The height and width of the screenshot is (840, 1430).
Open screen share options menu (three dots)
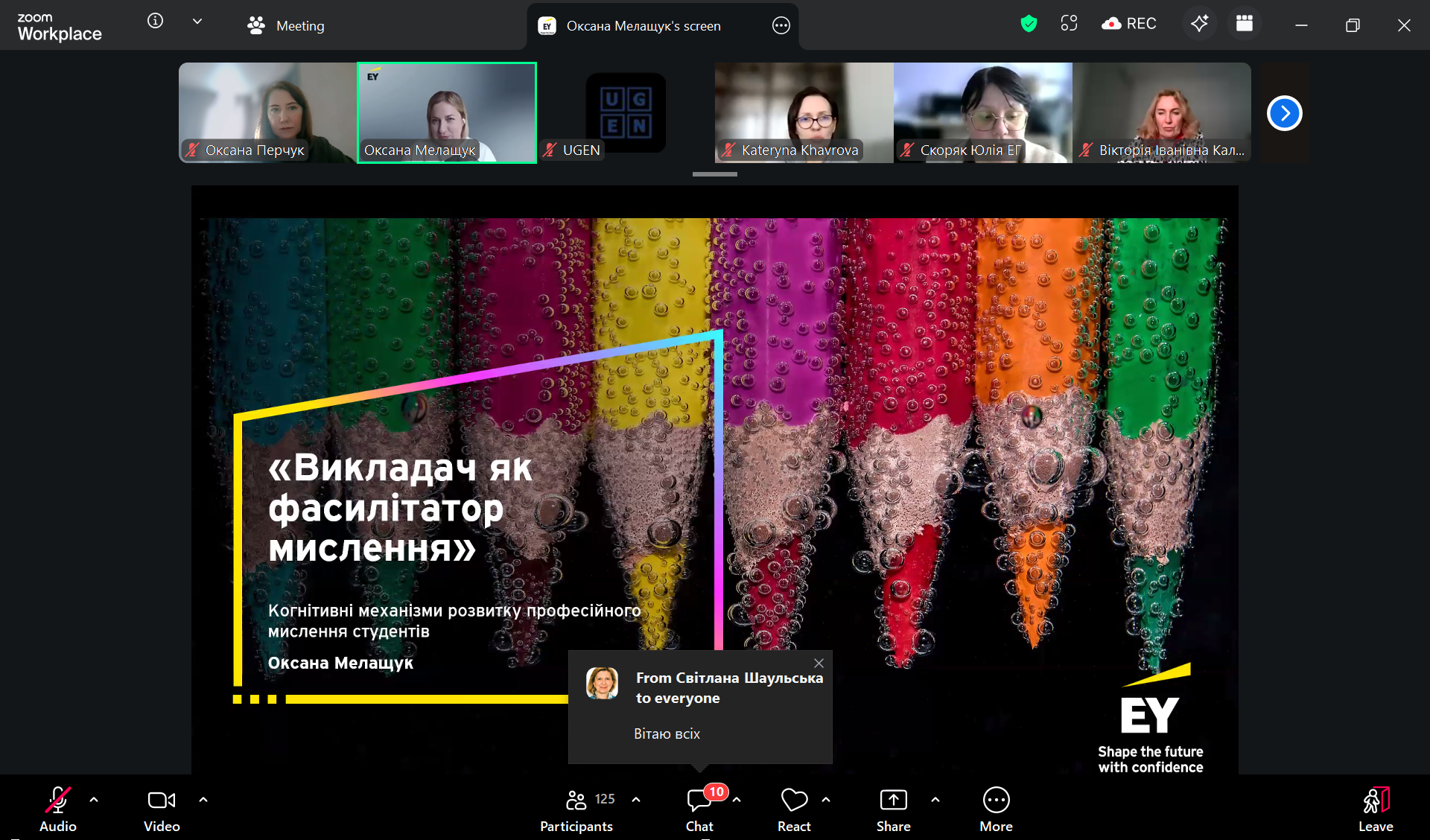point(781,26)
